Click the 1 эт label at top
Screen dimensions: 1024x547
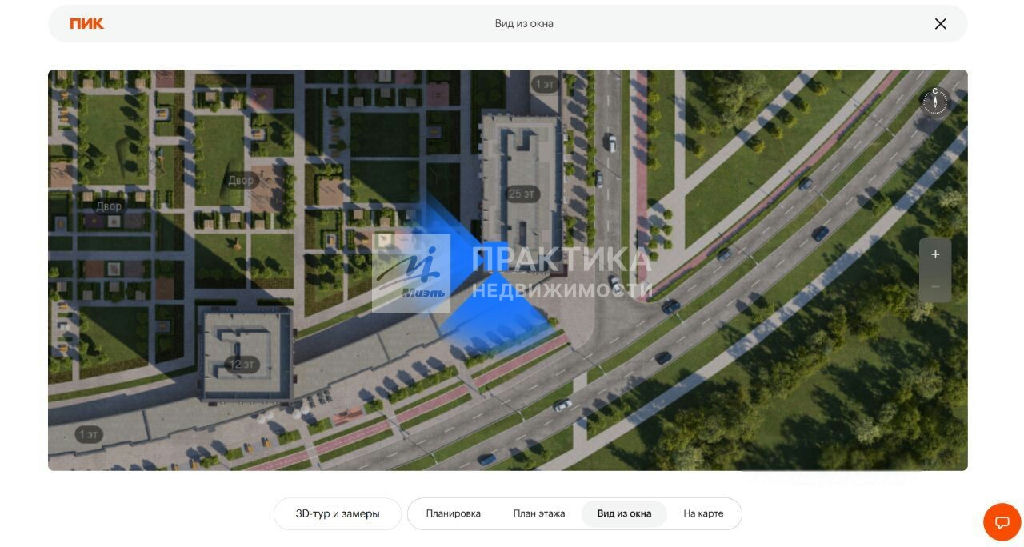tap(545, 84)
